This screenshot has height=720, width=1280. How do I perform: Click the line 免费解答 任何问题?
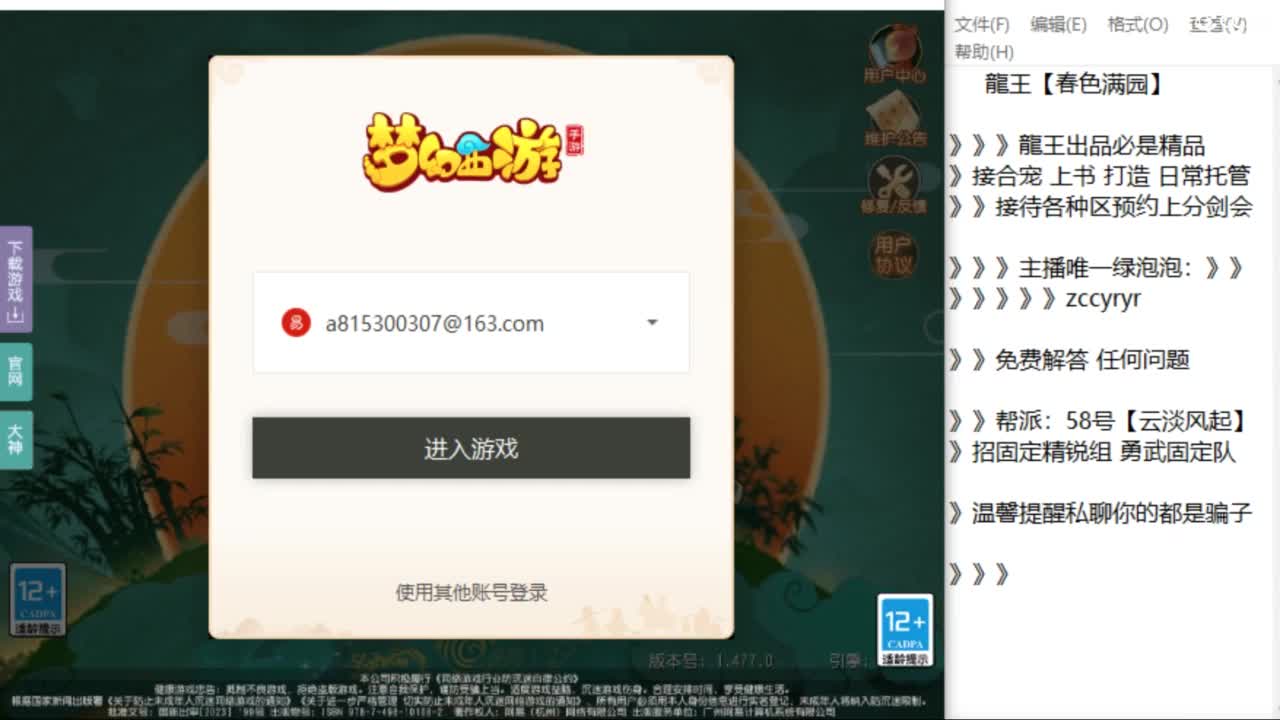pyautogui.click(x=1092, y=360)
